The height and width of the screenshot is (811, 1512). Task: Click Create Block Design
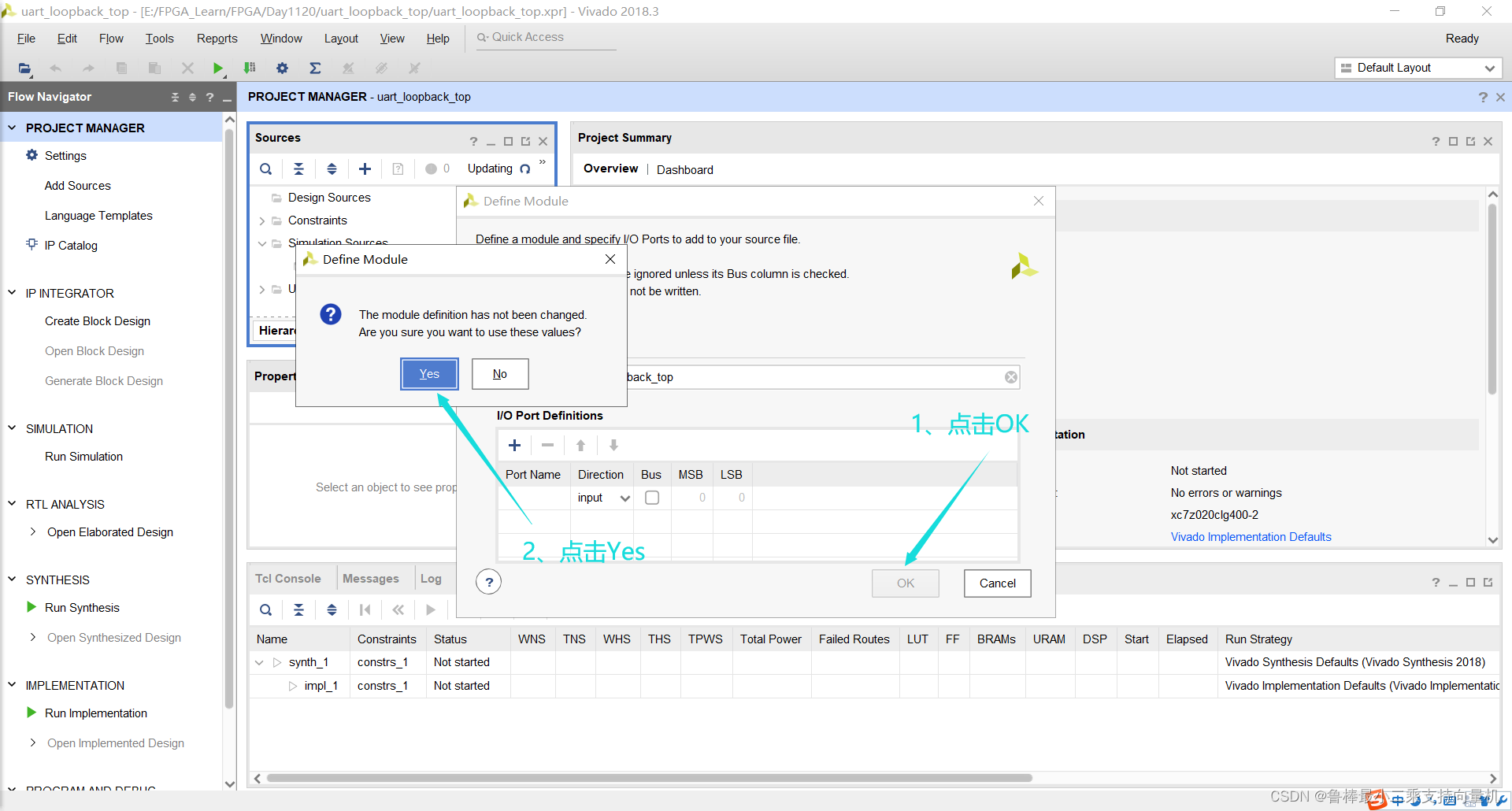(x=98, y=321)
